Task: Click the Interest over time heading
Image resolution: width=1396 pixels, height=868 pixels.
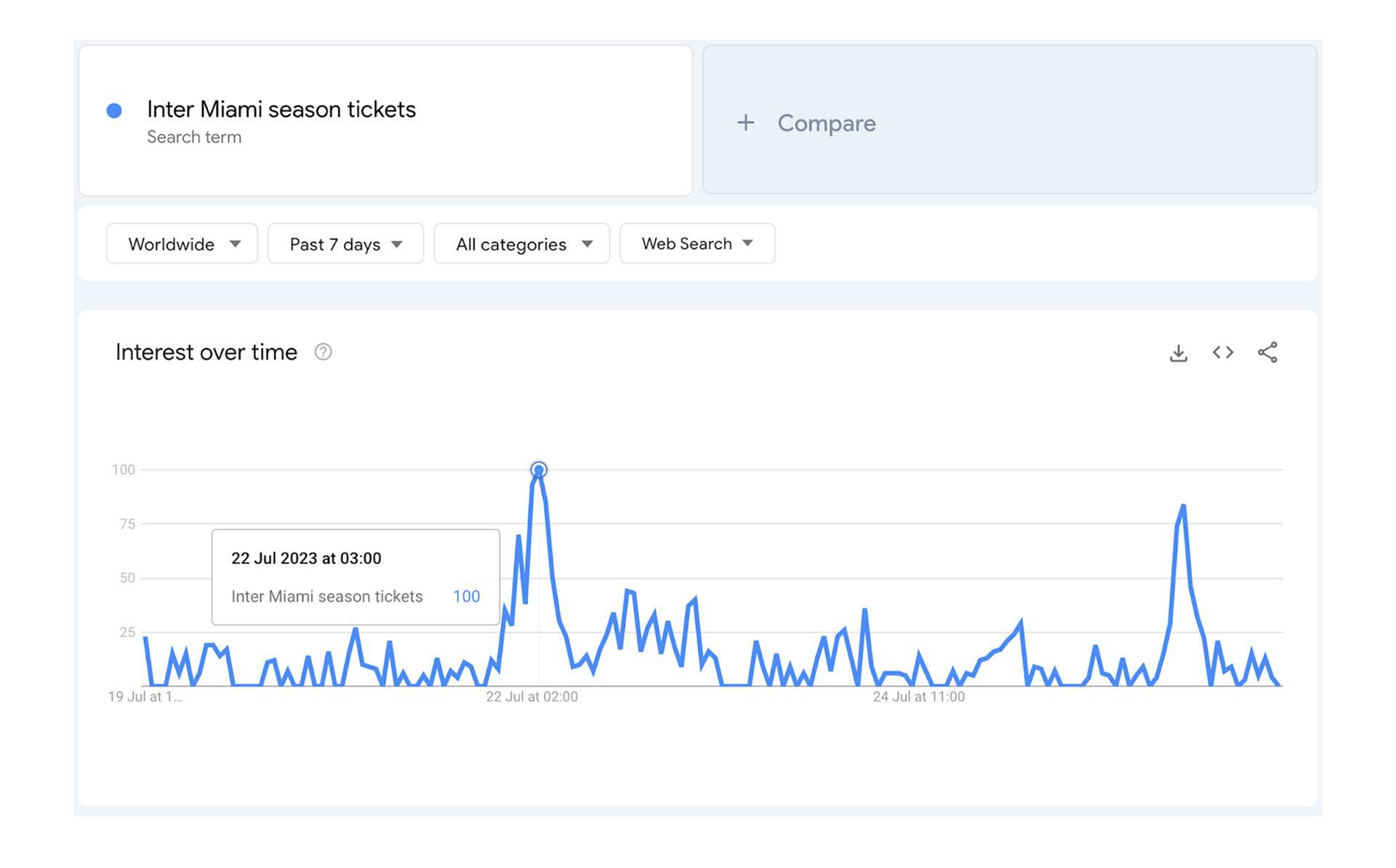Action: [206, 353]
